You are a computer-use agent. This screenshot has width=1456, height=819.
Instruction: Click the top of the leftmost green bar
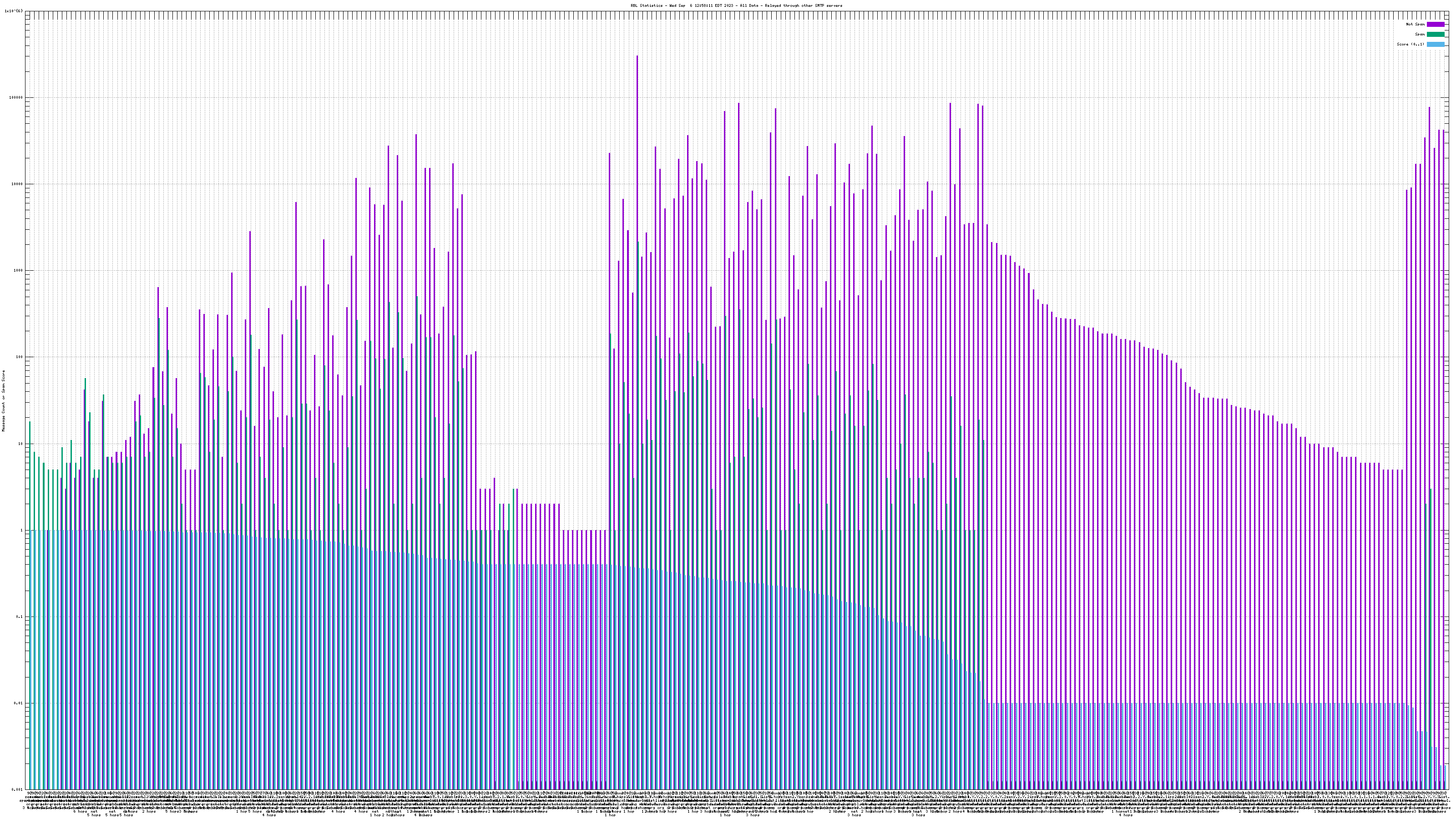tap(30, 422)
